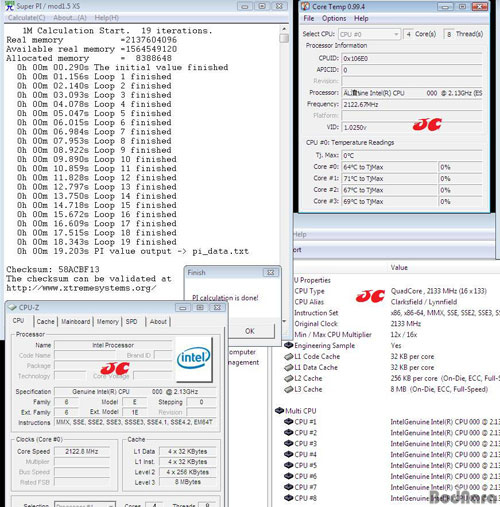Select the L3 Cache chip icon
The width and height of the screenshot is (500, 507).
point(288,389)
